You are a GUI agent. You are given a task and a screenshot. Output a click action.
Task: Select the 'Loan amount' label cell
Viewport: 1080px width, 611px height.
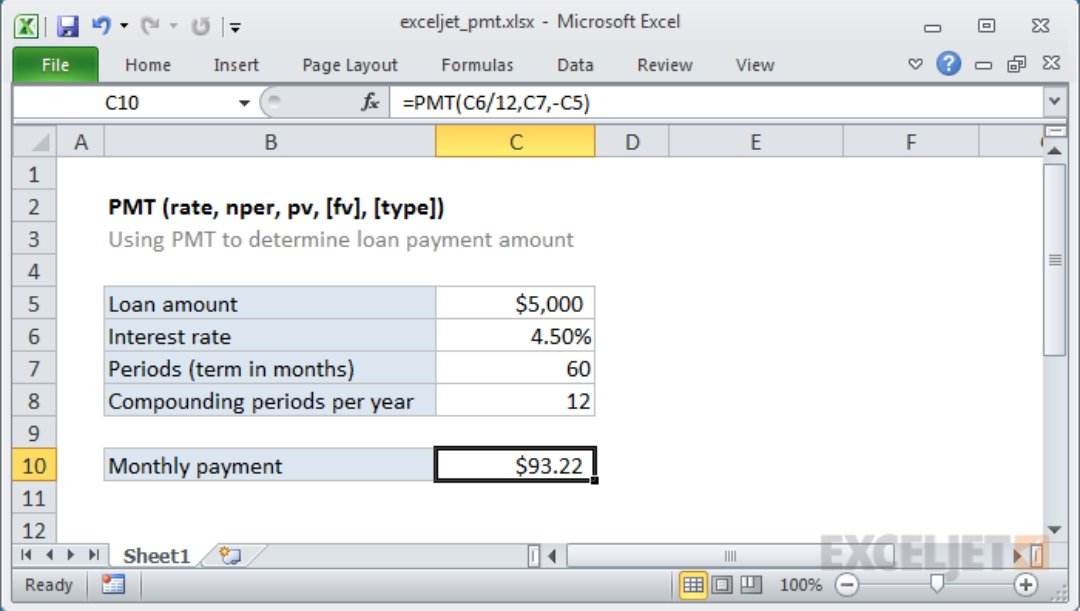(270, 304)
